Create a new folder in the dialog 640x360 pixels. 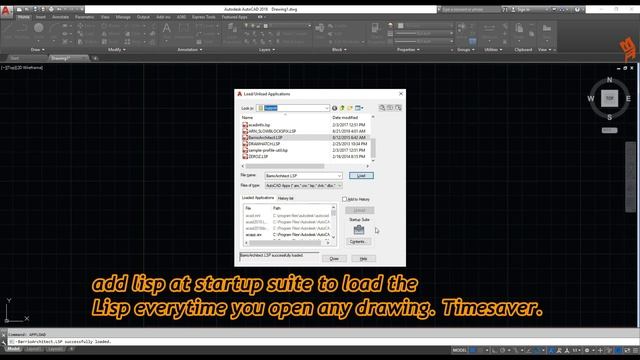[x=350, y=108]
